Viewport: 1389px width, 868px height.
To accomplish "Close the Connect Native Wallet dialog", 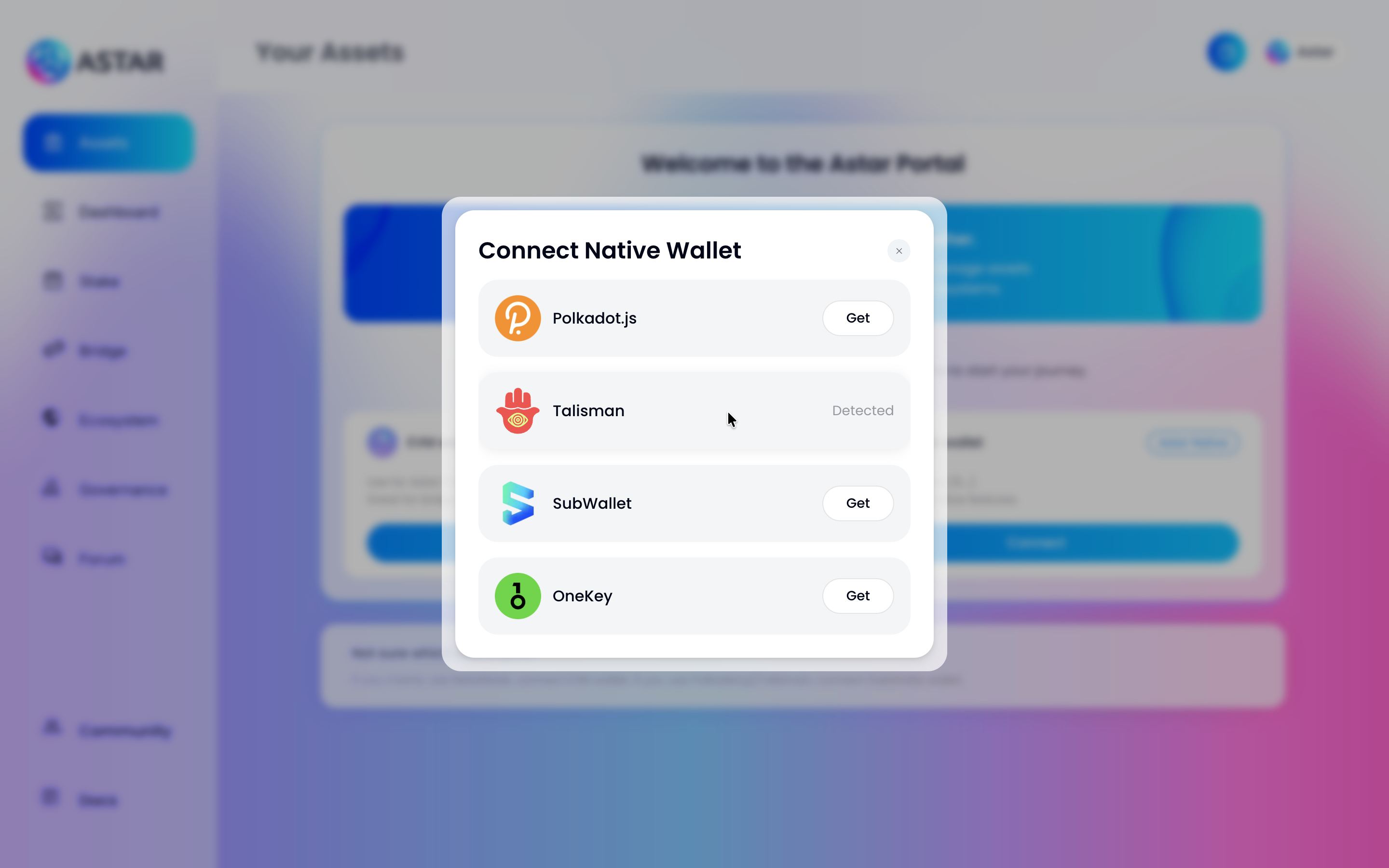I will [x=899, y=251].
